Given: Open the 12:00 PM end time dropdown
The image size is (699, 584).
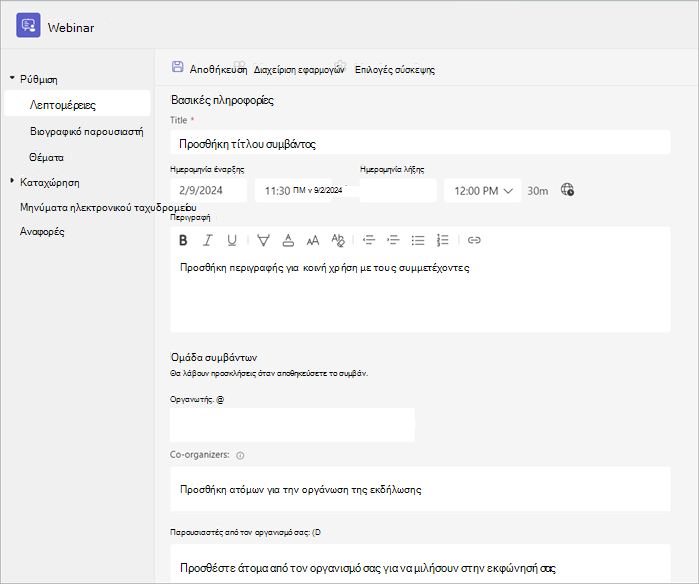Looking at the screenshot, I should pyautogui.click(x=482, y=191).
